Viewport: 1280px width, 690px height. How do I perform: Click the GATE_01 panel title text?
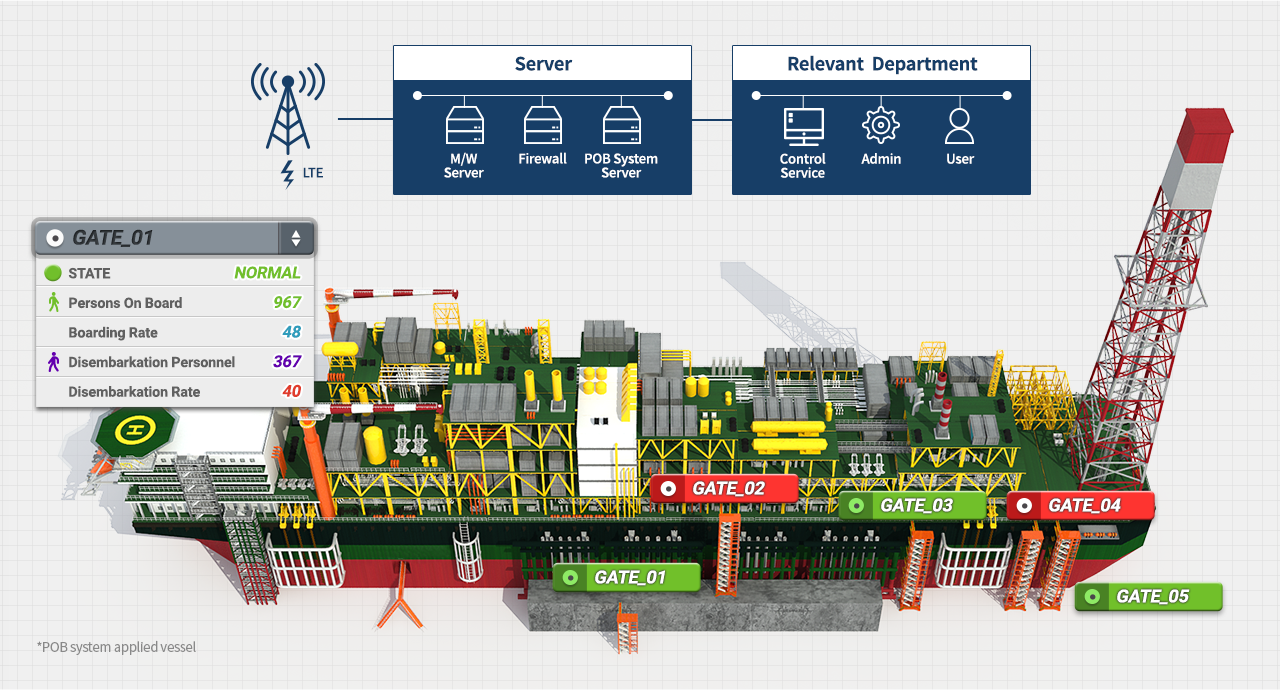click(113, 238)
